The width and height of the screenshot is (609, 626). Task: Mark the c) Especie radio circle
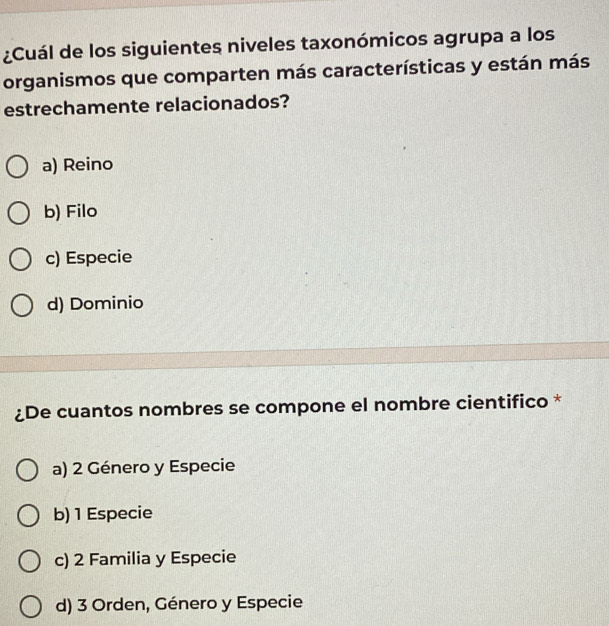pos(20,259)
